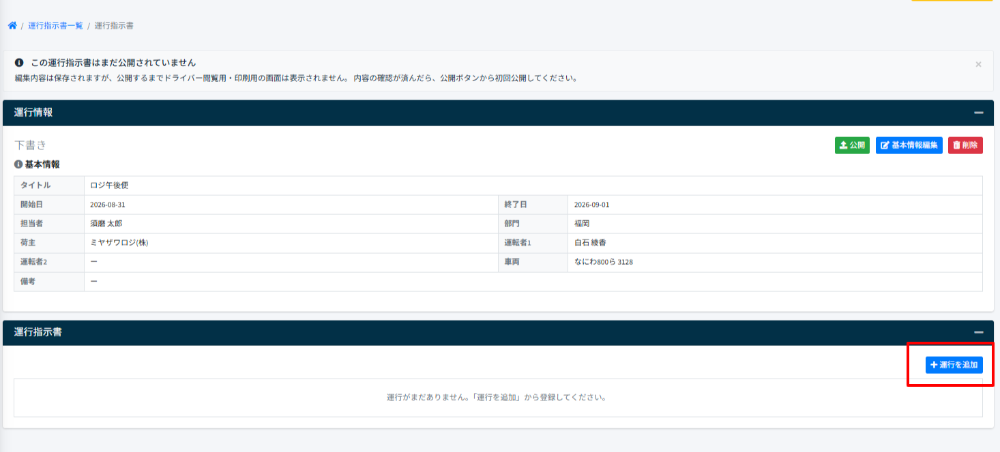The image size is (1000, 452).
Task: Open 運行指示書一覧 breadcrumb link
Action: coord(55,26)
